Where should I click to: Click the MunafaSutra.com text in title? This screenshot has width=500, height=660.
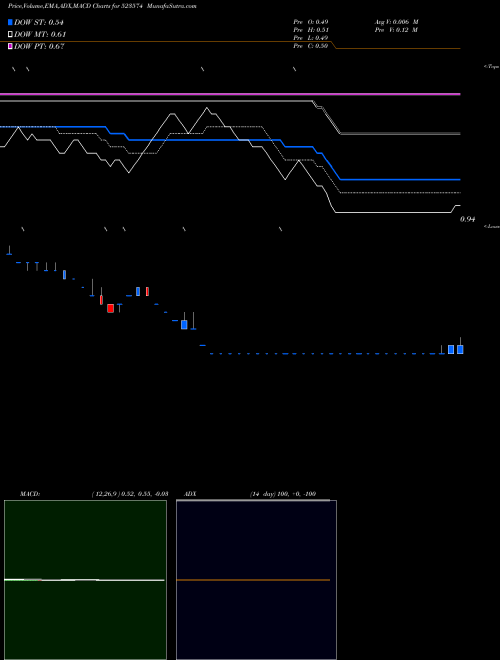[x=173, y=6]
